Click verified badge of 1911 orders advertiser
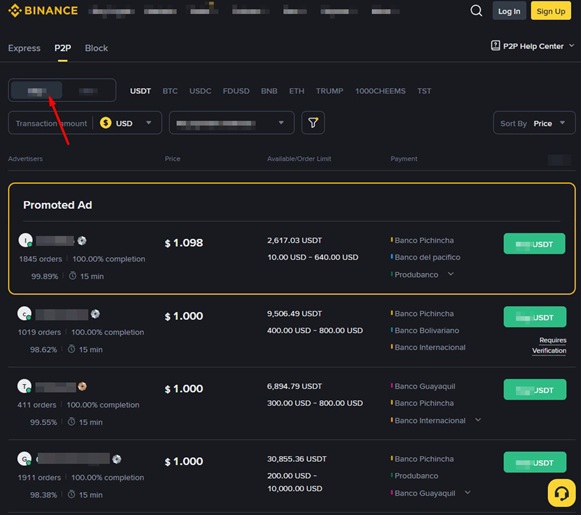 click(117, 459)
